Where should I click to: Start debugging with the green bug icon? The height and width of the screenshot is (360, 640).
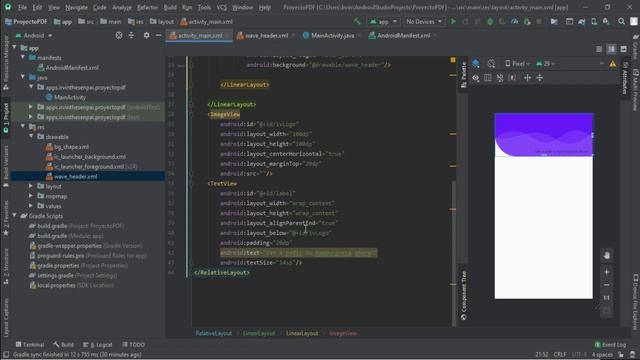(490, 22)
